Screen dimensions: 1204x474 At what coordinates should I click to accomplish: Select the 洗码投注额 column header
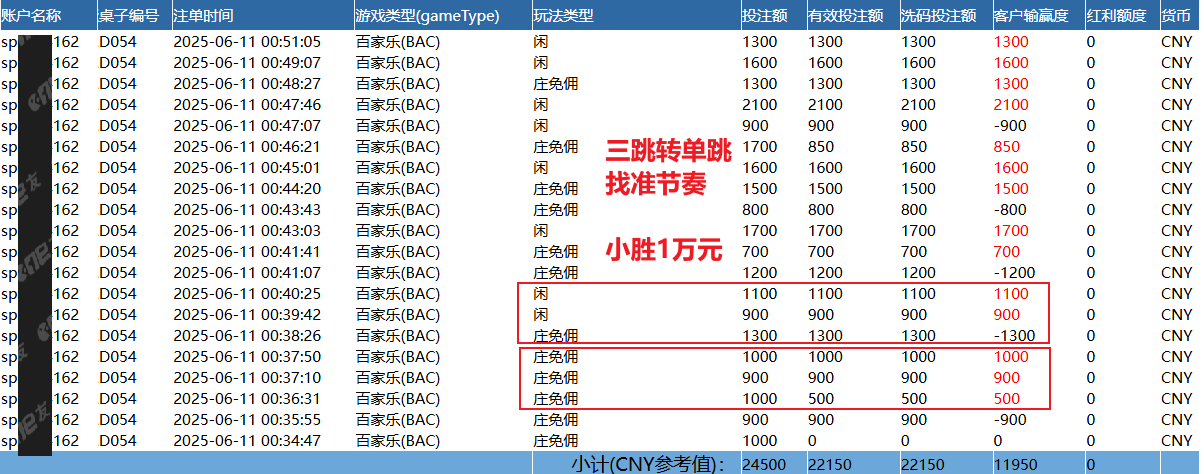[x=939, y=17]
